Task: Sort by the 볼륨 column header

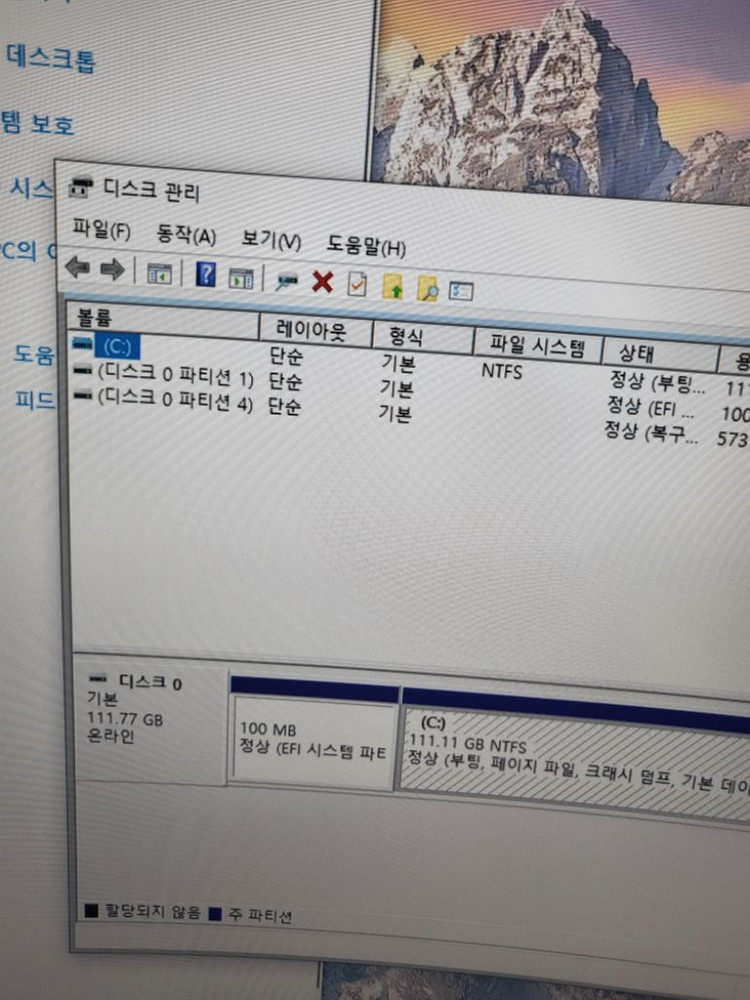Action: 163,319
